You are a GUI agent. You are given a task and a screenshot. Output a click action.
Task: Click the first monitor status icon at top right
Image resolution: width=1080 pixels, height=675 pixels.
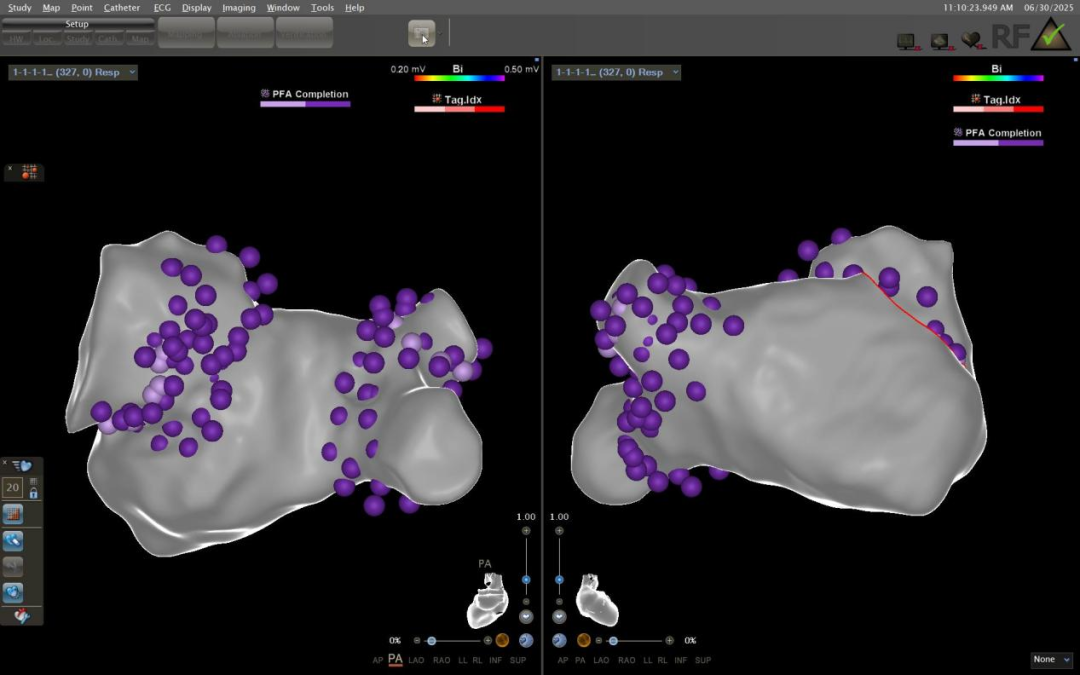[906, 41]
